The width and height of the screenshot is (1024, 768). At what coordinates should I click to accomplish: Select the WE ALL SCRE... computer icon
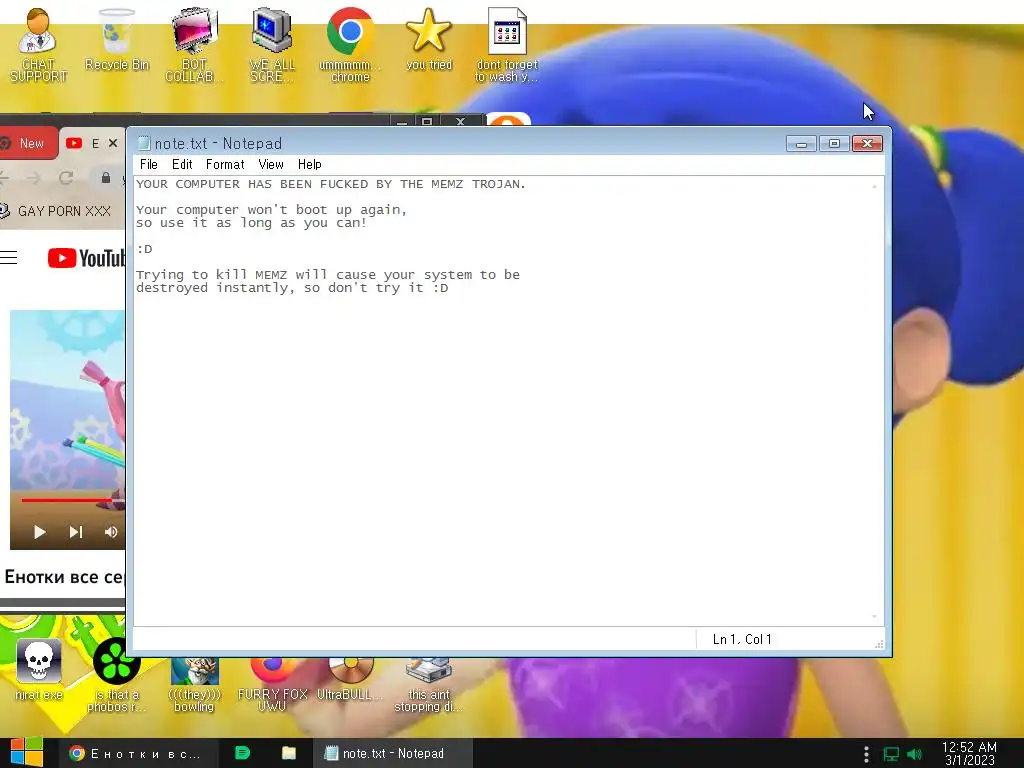click(272, 44)
